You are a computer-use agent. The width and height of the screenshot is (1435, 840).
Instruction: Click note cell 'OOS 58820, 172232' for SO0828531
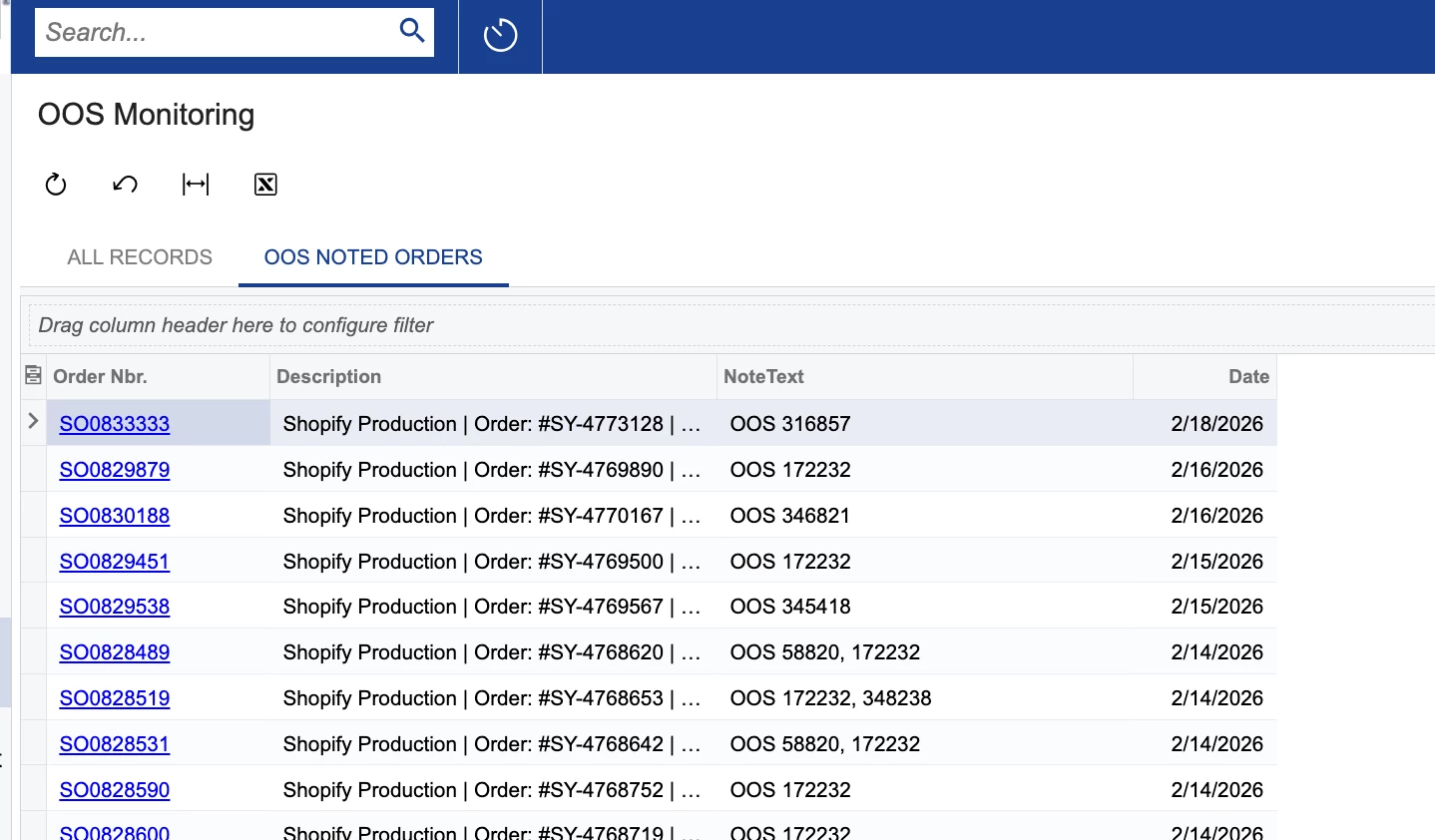tap(925, 744)
